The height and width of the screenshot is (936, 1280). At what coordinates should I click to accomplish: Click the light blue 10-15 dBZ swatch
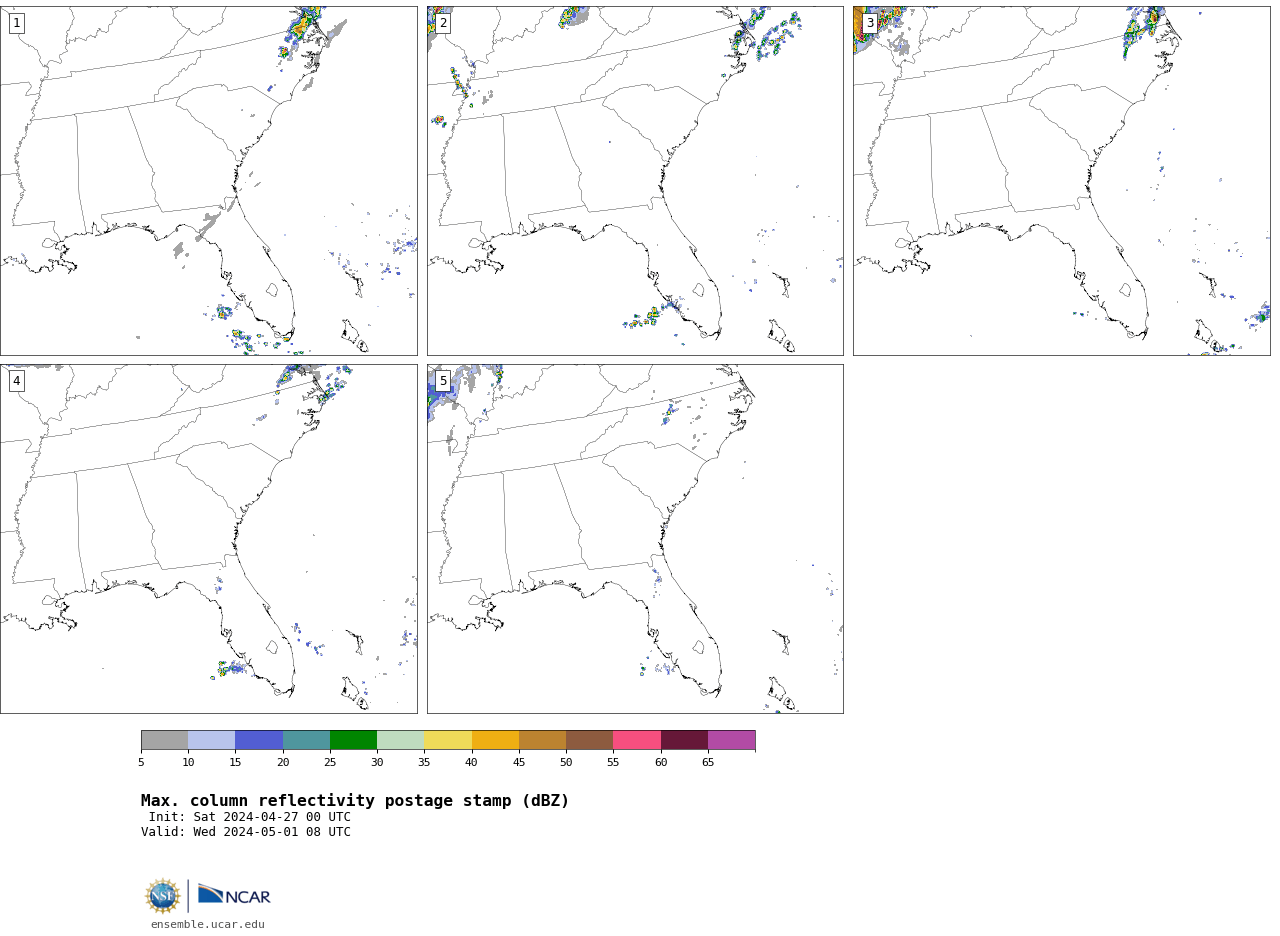click(211, 740)
